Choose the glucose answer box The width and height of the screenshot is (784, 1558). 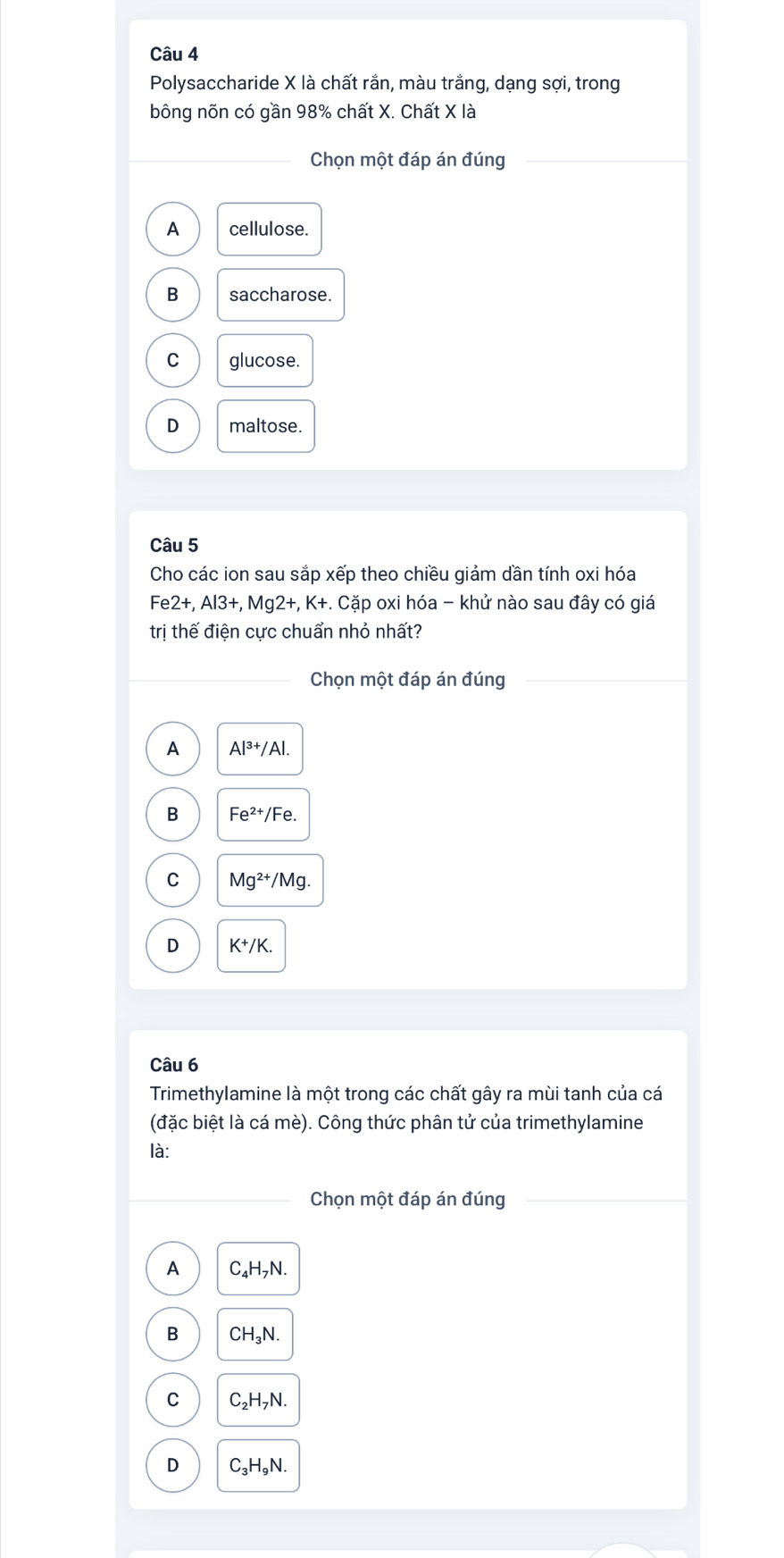point(264,361)
